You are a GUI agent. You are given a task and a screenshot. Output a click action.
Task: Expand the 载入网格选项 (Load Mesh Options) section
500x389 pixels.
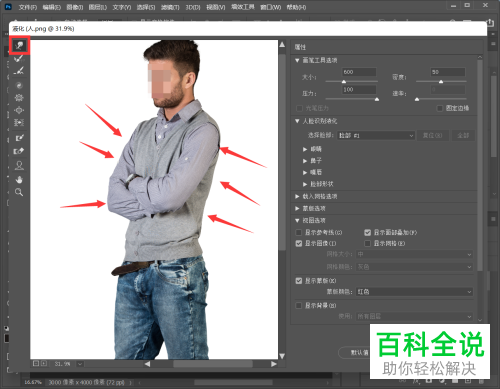(x=297, y=196)
